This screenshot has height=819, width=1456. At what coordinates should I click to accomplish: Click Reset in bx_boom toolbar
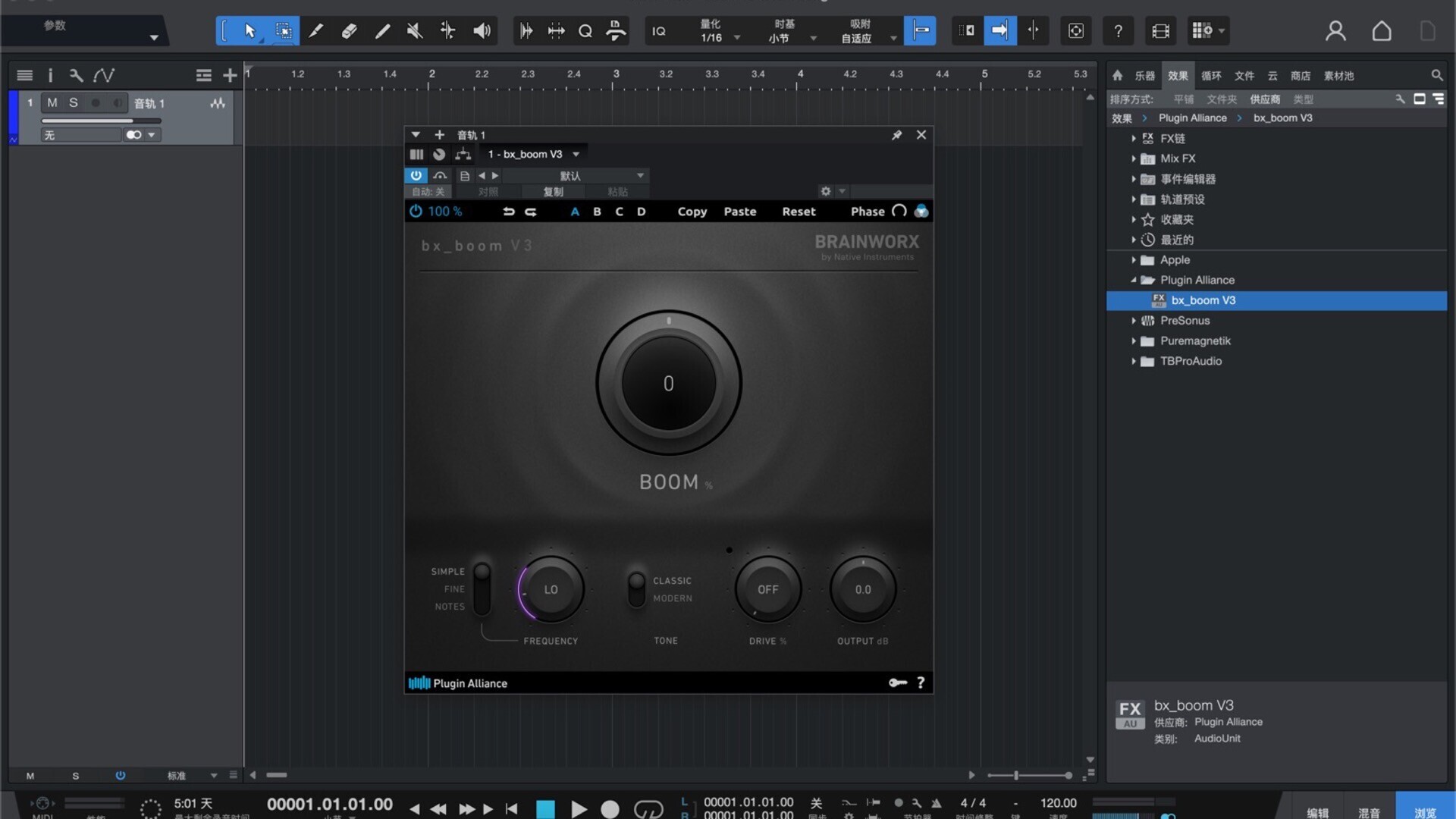pyautogui.click(x=799, y=212)
